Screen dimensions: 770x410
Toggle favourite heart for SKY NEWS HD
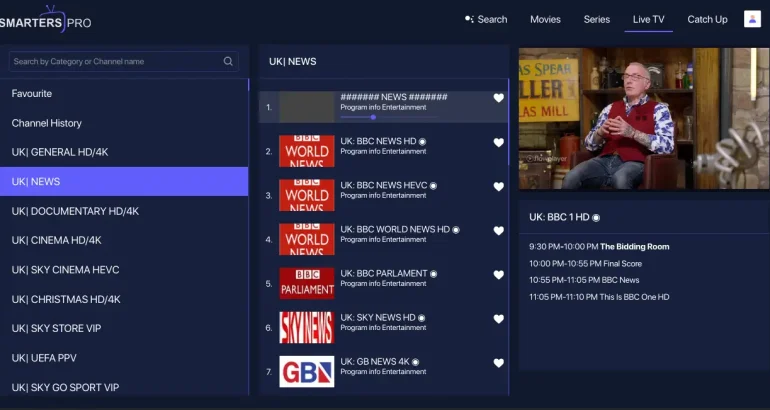tap(498, 319)
